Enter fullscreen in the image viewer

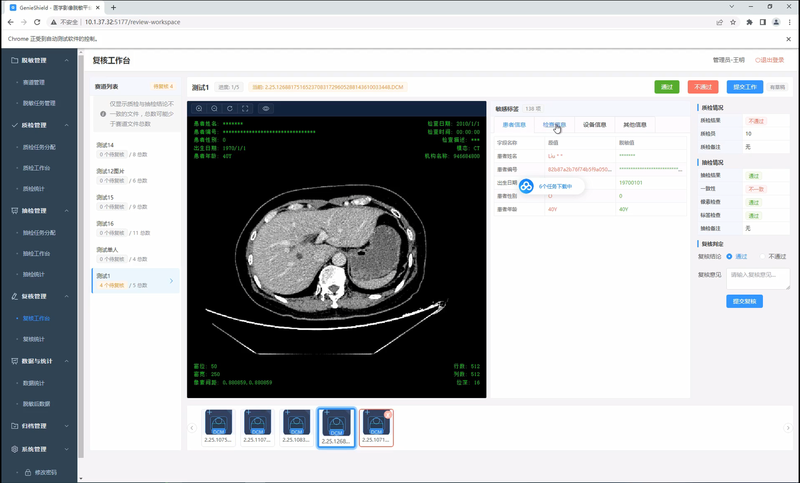click(245, 109)
